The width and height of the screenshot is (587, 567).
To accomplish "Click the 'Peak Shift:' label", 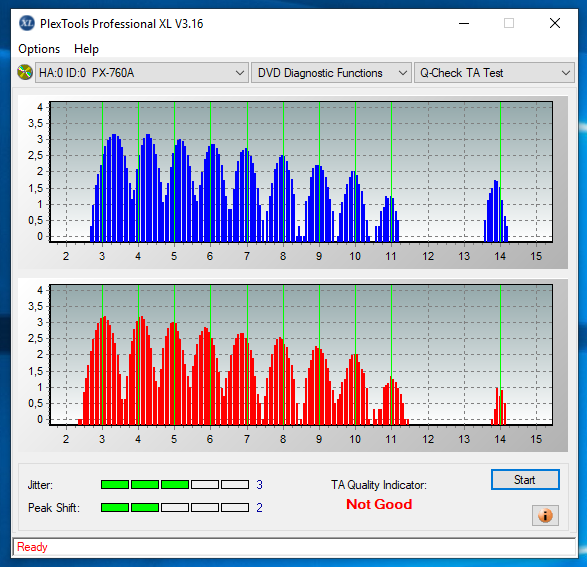I will [x=54, y=508].
